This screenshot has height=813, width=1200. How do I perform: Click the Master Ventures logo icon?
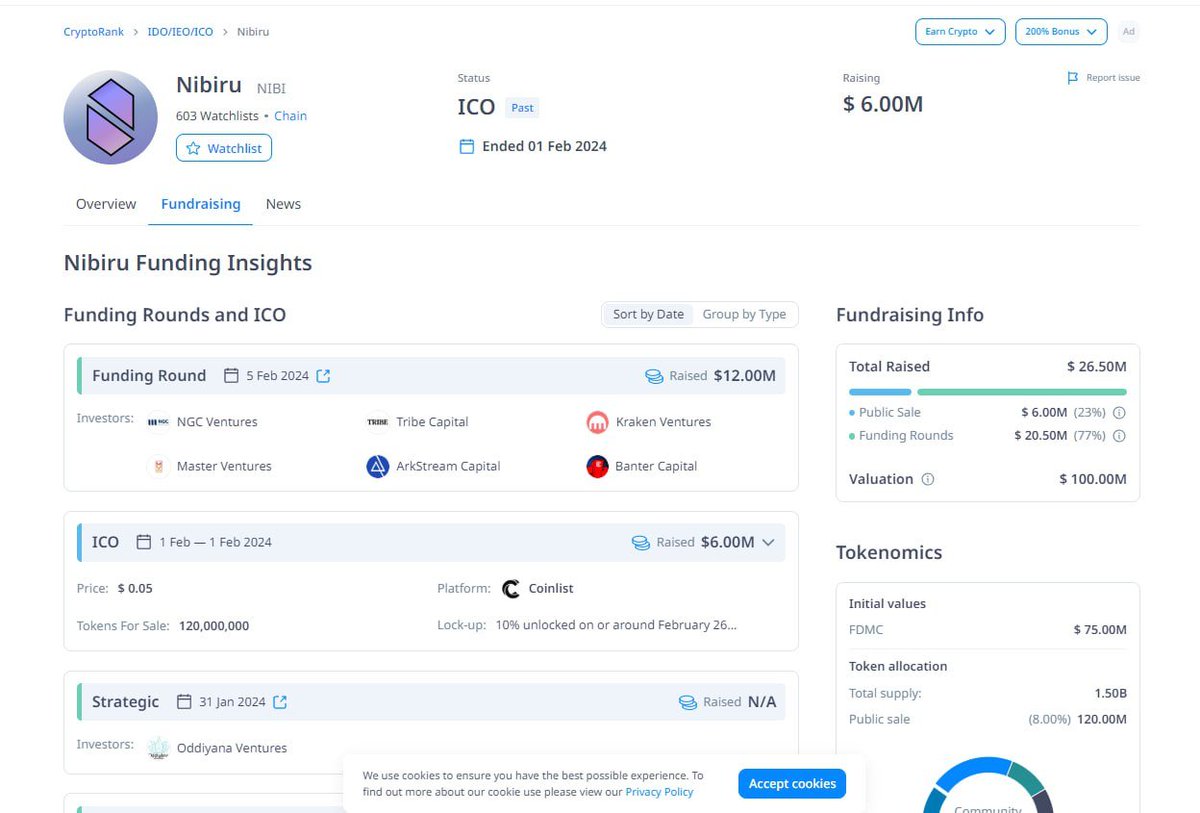point(158,466)
